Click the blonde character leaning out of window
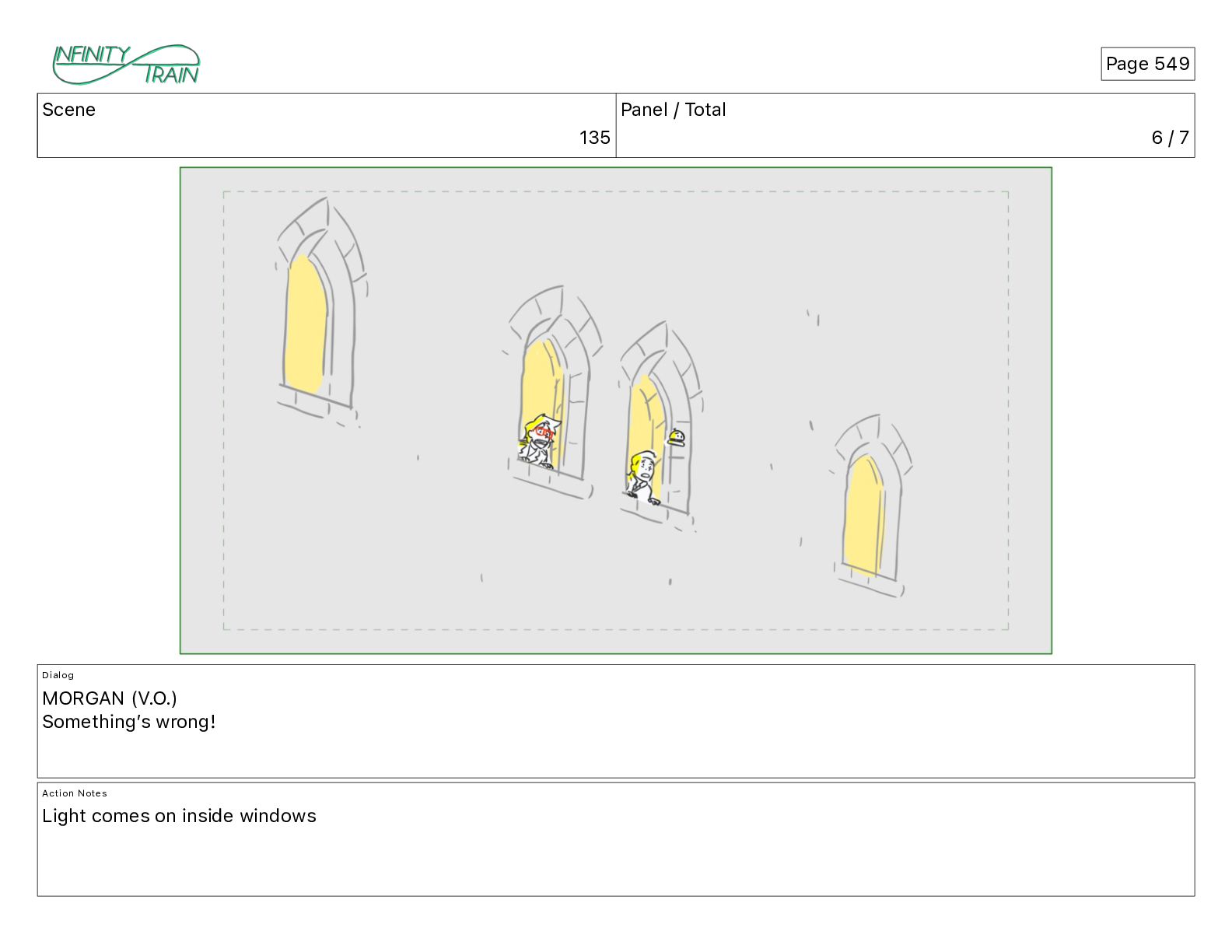The image size is (1232, 952). (643, 477)
